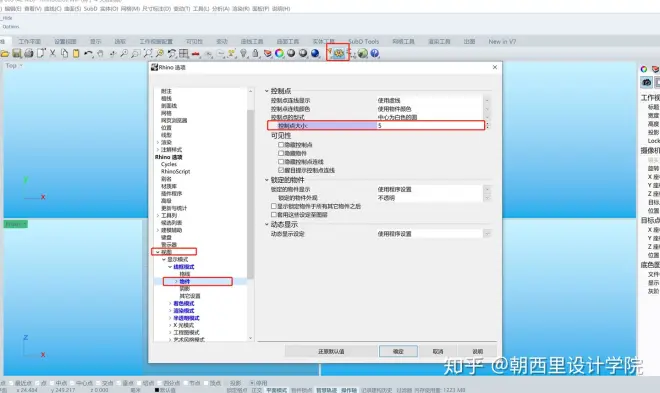Click the blue Help question mark icon
660x393 pixels.
[375, 53]
